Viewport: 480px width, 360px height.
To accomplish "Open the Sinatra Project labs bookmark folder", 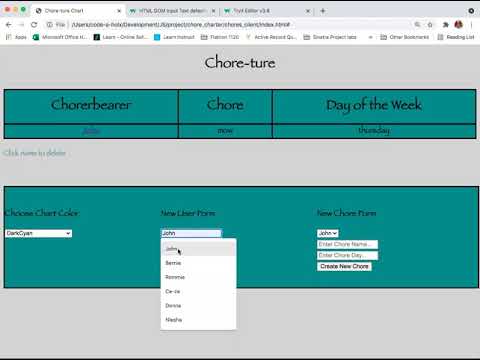I will 330,37.
